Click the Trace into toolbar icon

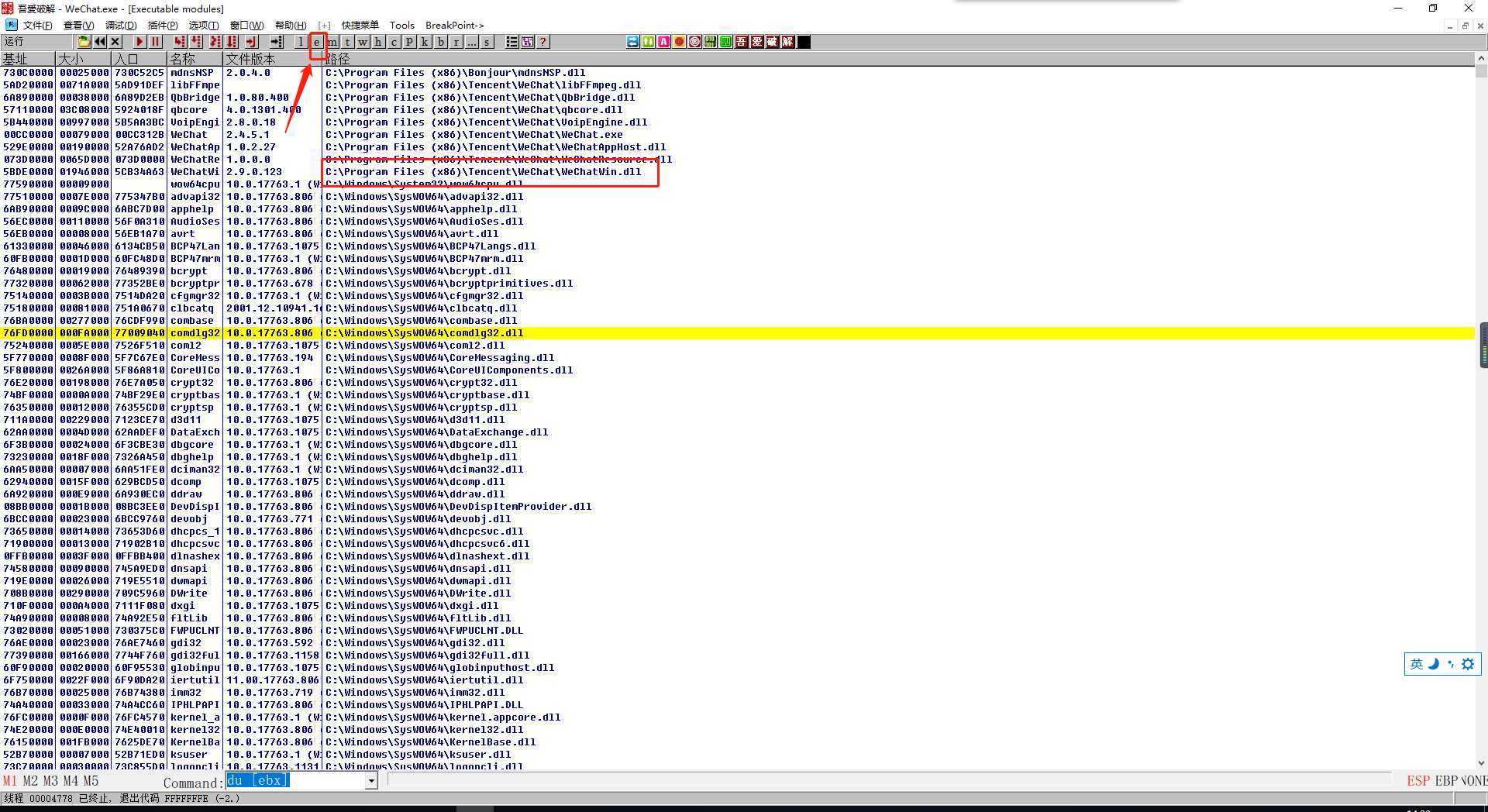215,42
